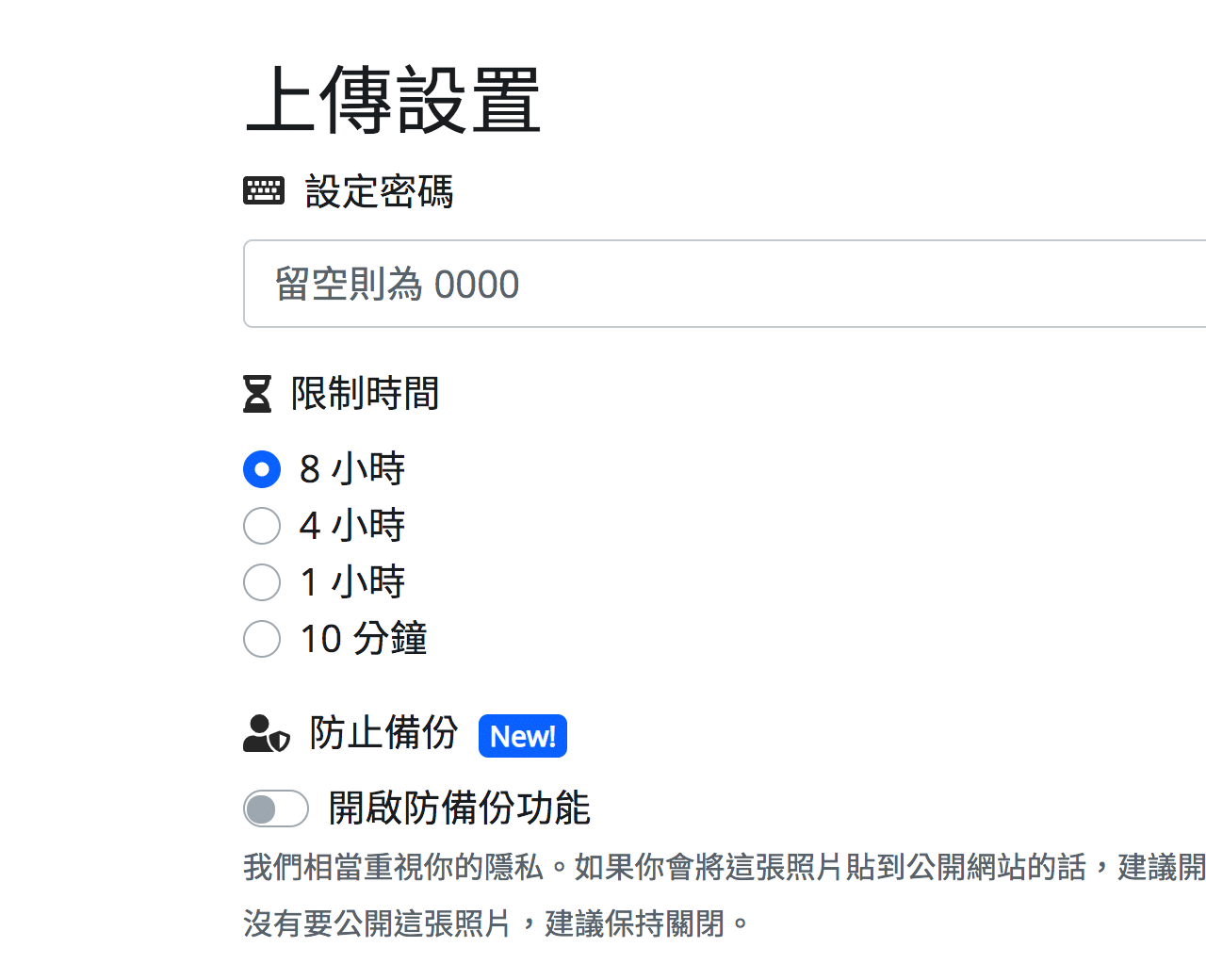This screenshot has height=980, width=1206.
Task: Select the 4 小時 option
Action: tap(262, 526)
